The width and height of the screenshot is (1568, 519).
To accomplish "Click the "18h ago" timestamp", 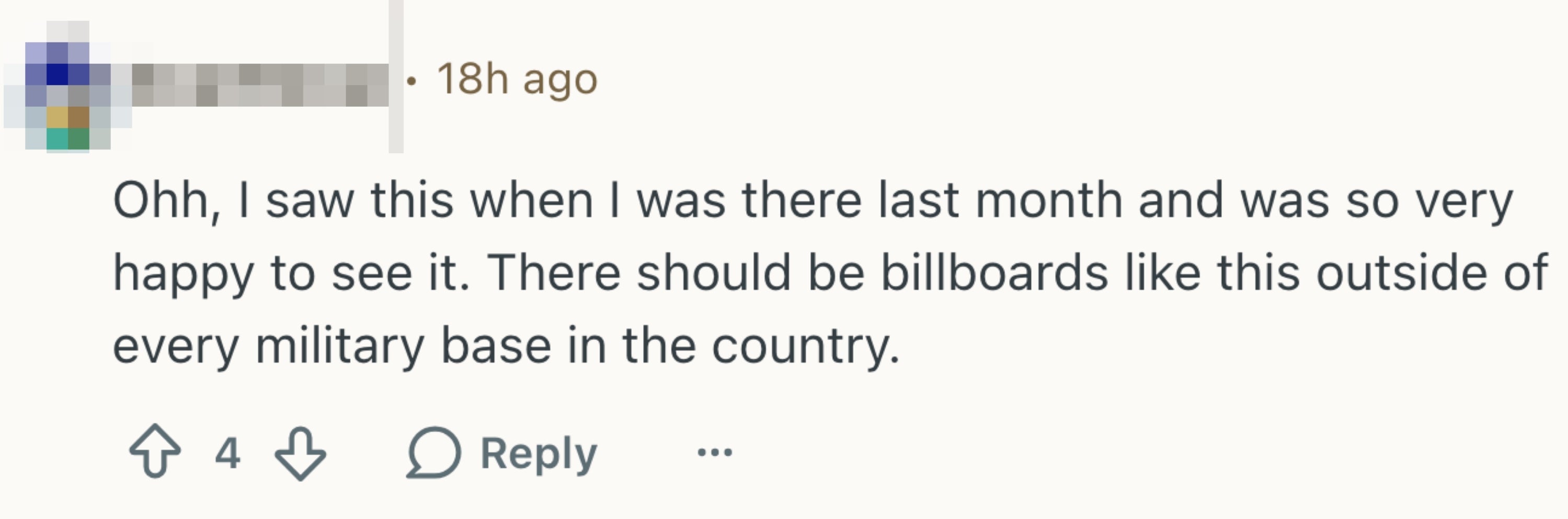I will (x=517, y=79).
